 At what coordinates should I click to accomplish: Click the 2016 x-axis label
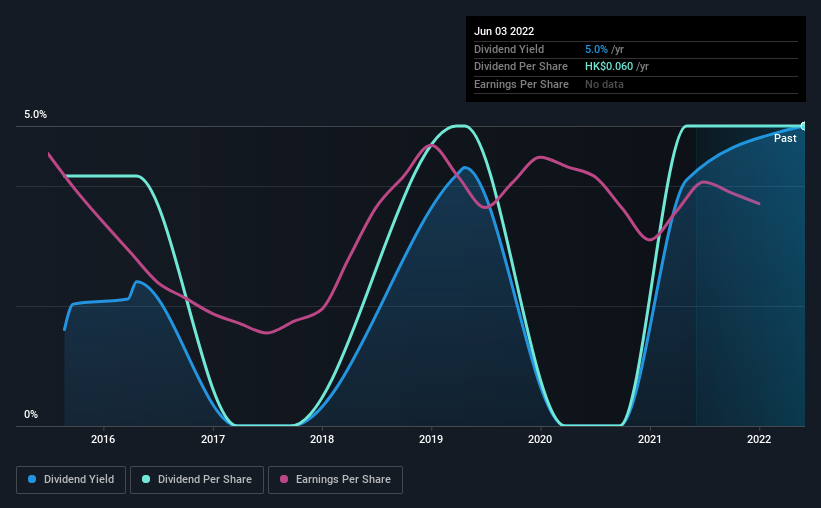(x=103, y=439)
